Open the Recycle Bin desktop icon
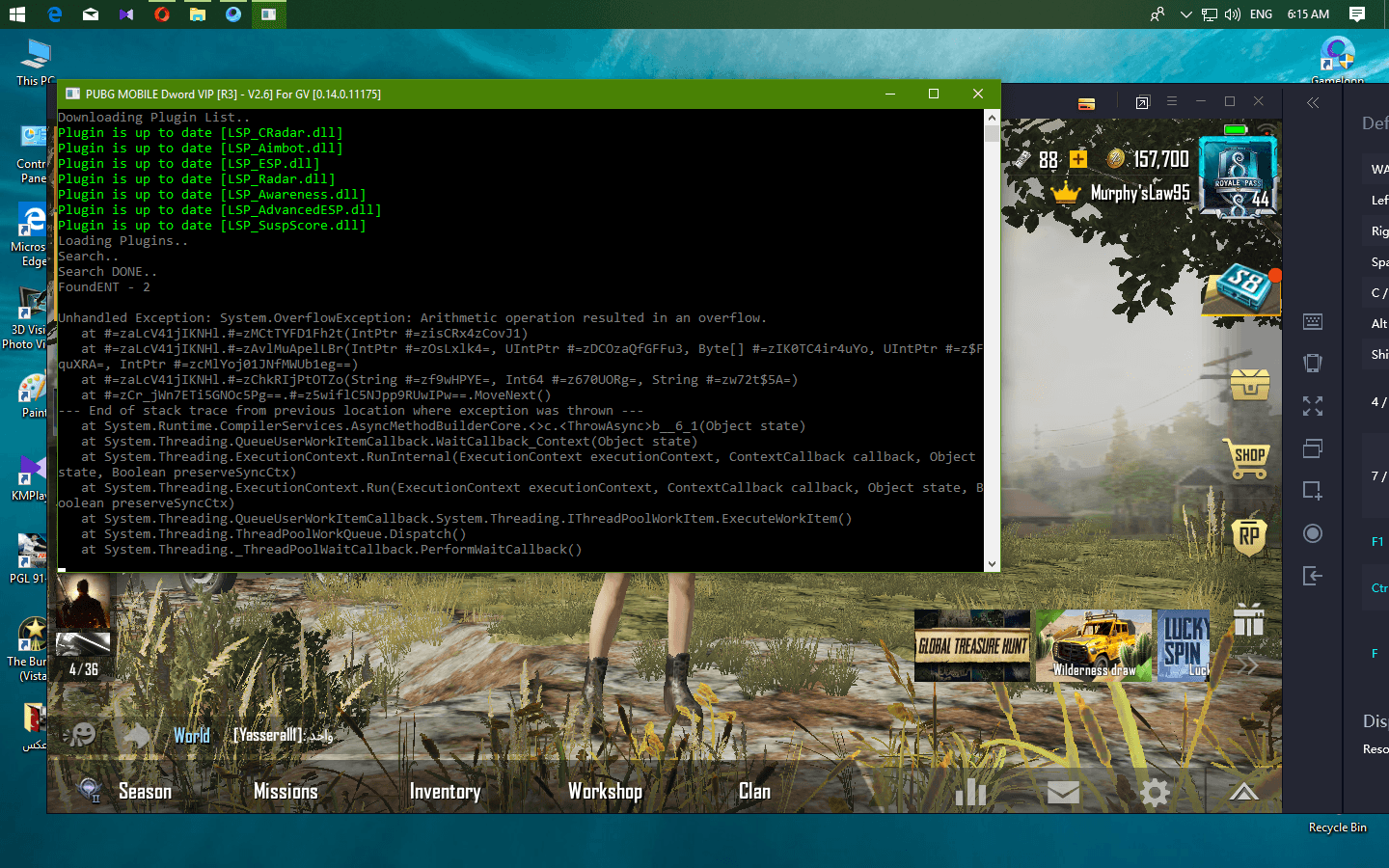 click(x=1337, y=827)
